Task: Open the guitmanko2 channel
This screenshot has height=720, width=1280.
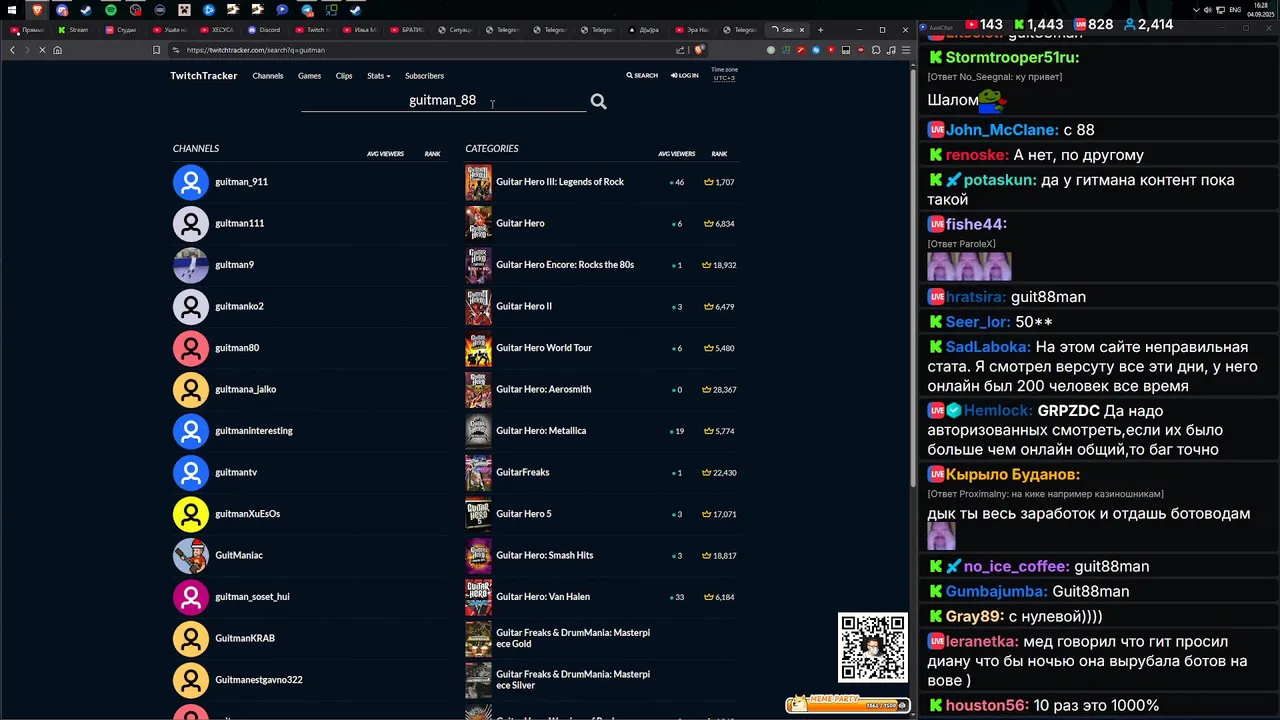Action: (239, 306)
